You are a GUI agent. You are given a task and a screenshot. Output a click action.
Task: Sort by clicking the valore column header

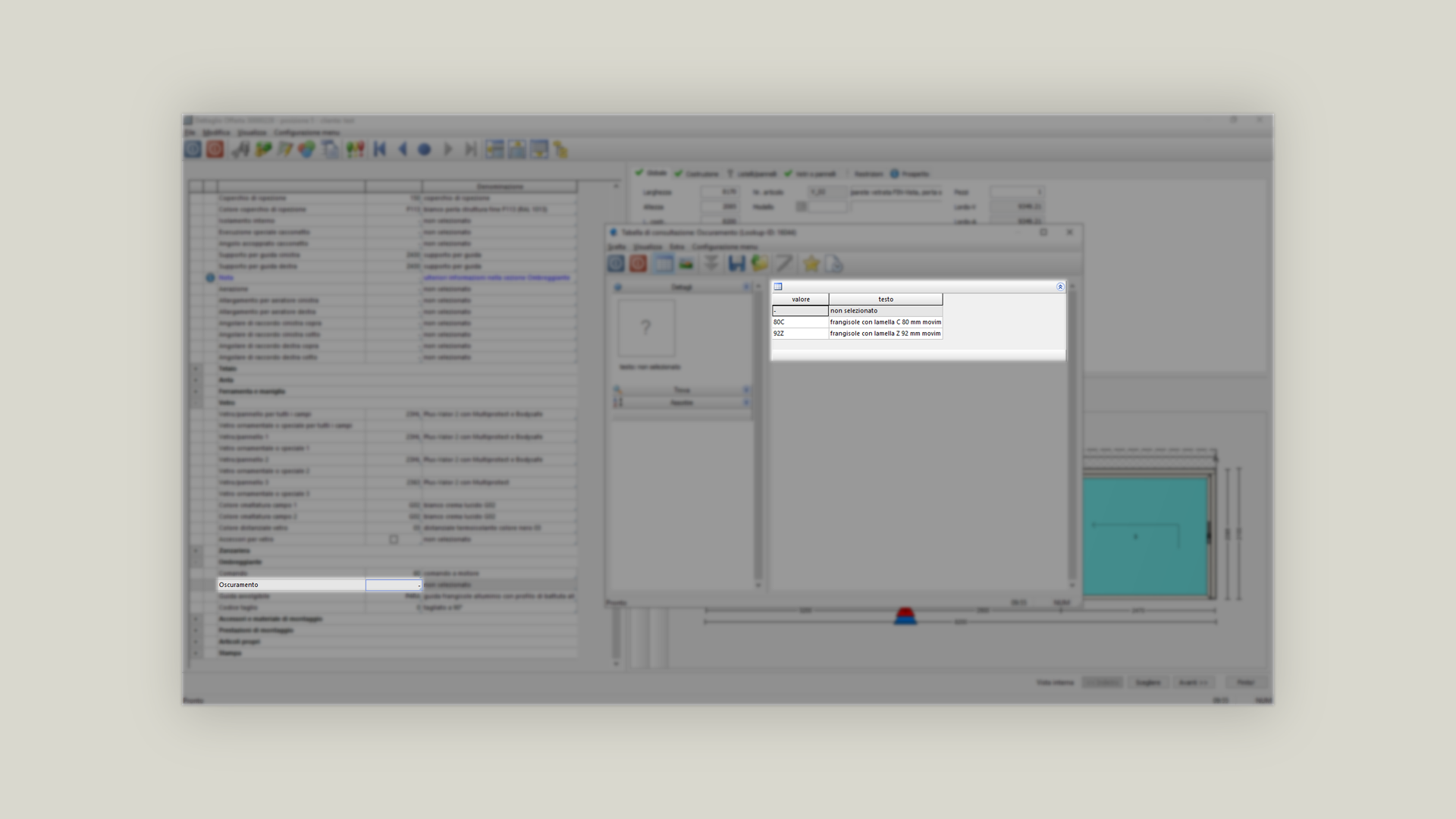(801, 300)
